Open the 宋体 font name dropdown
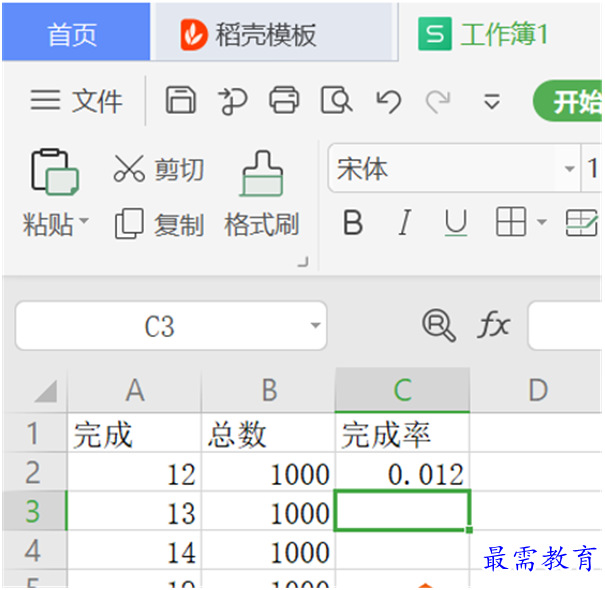The image size is (605, 590). point(569,169)
